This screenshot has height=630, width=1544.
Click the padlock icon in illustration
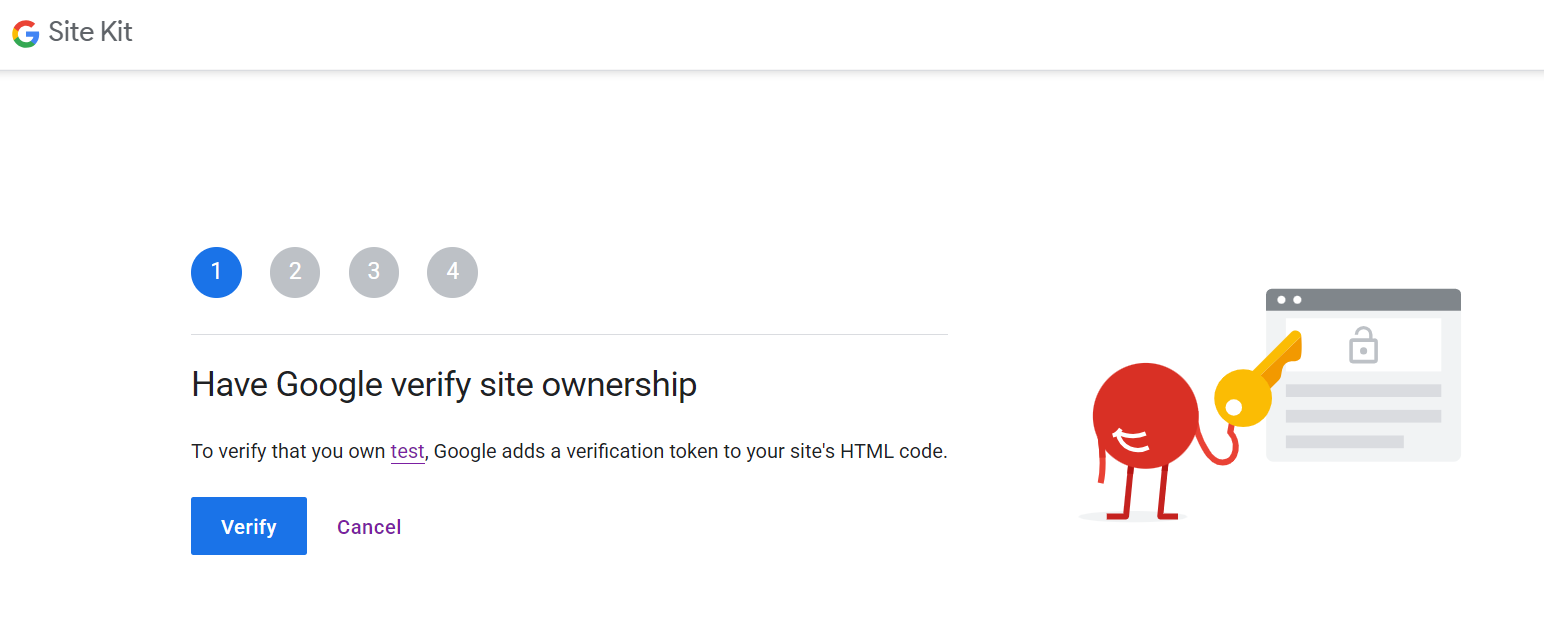click(x=1363, y=345)
